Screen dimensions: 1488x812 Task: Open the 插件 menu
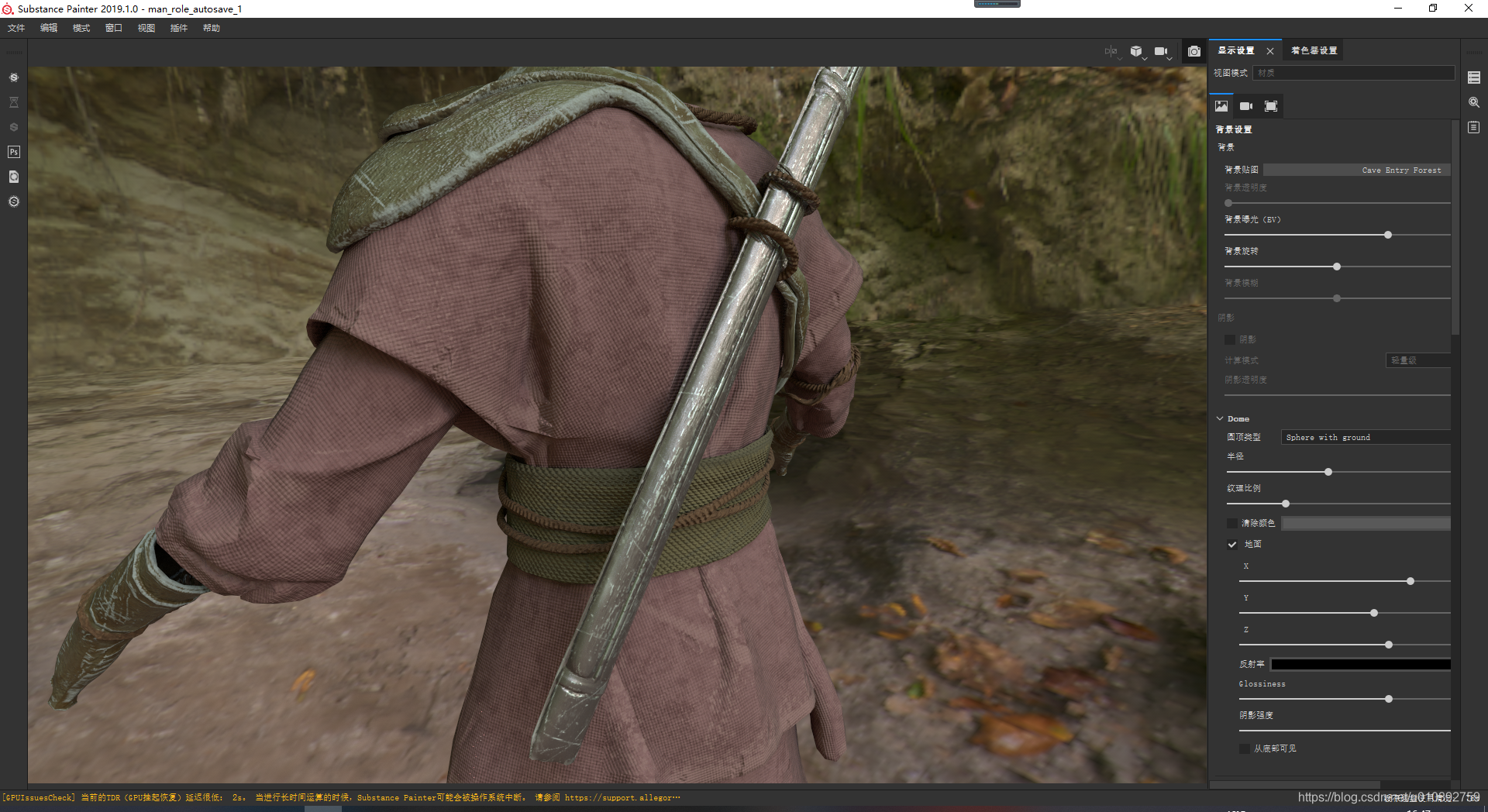pos(179,28)
